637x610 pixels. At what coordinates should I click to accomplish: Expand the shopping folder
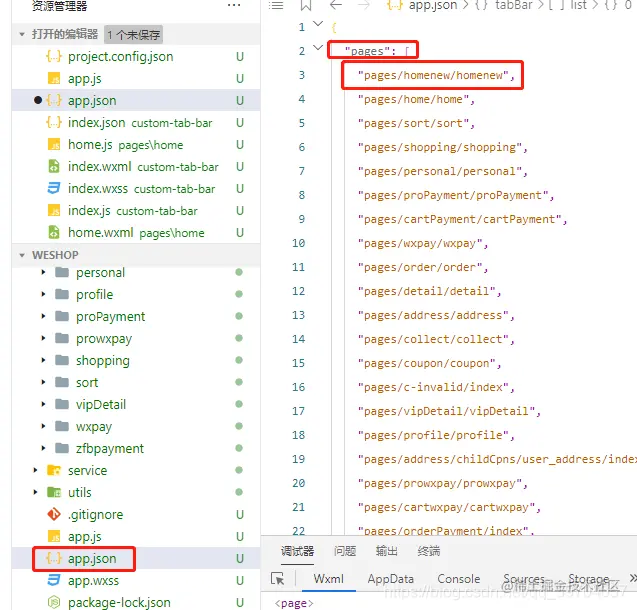point(43,360)
